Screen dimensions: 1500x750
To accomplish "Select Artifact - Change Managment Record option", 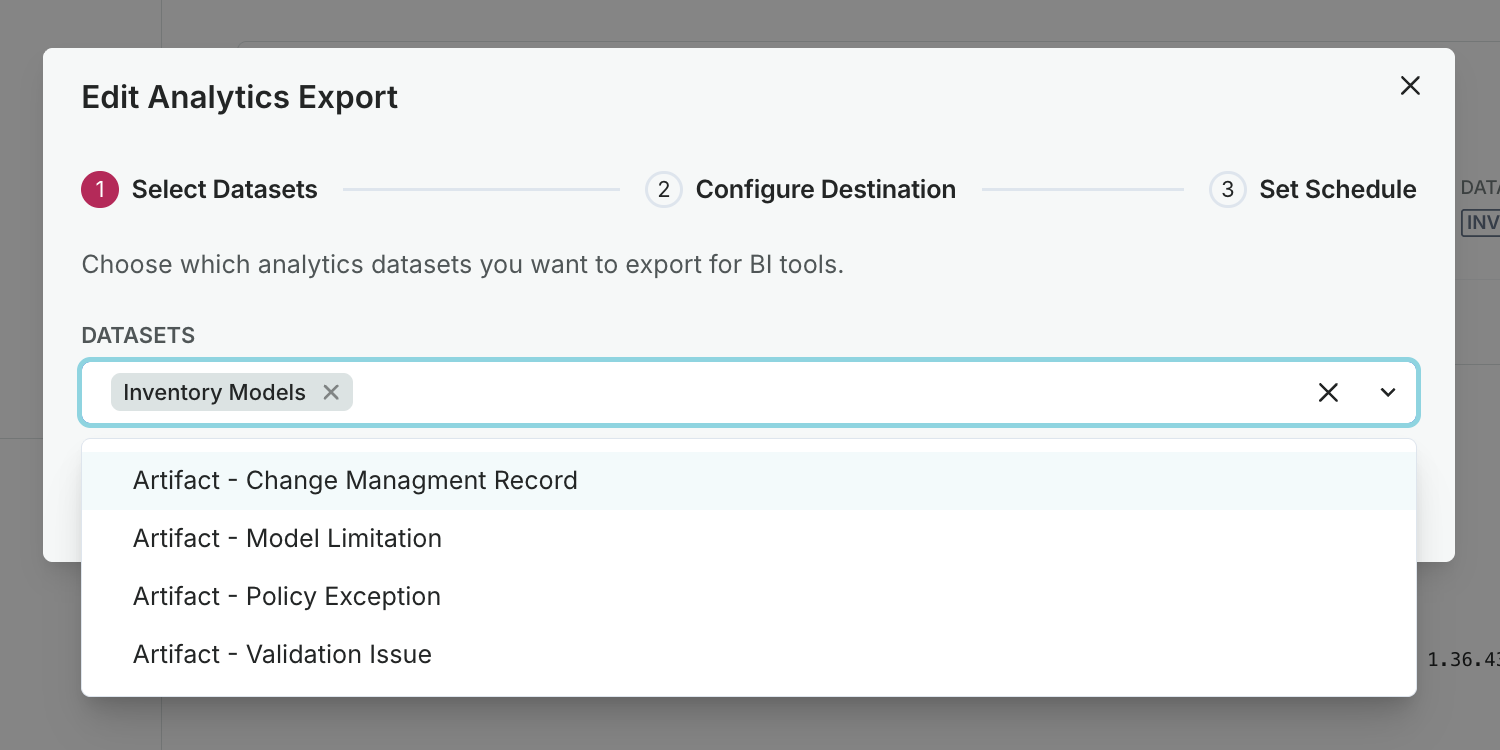I will tap(355, 480).
